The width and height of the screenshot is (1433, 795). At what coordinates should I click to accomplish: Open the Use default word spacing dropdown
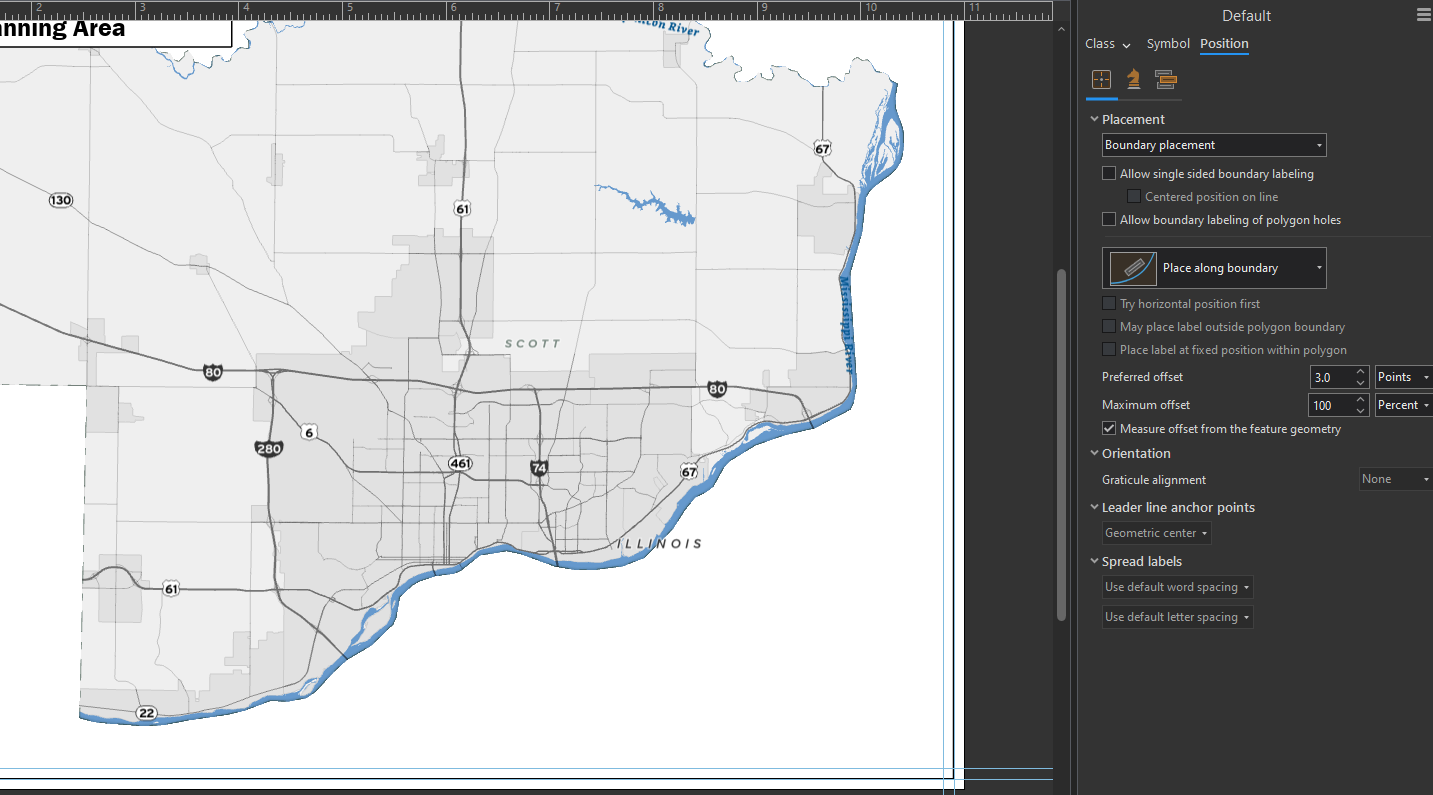pyautogui.click(x=1177, y=587)
